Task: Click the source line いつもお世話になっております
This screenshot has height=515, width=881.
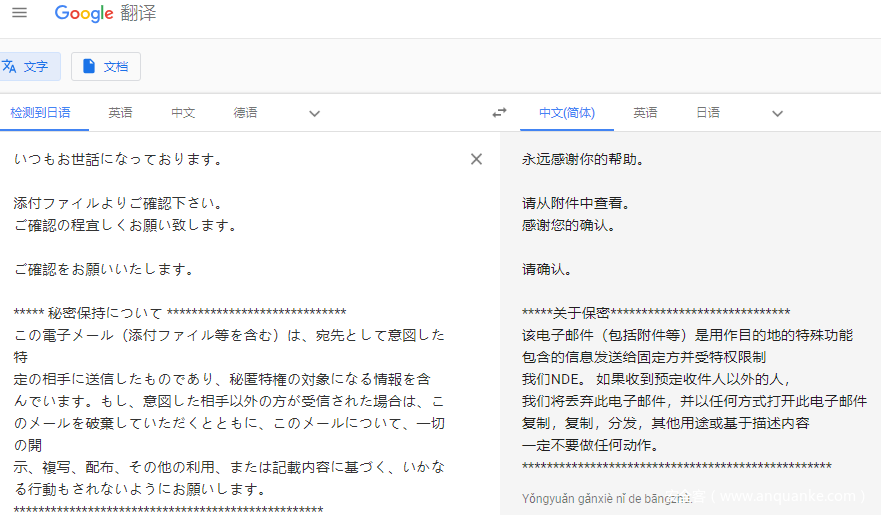Action: pos(117,159)
